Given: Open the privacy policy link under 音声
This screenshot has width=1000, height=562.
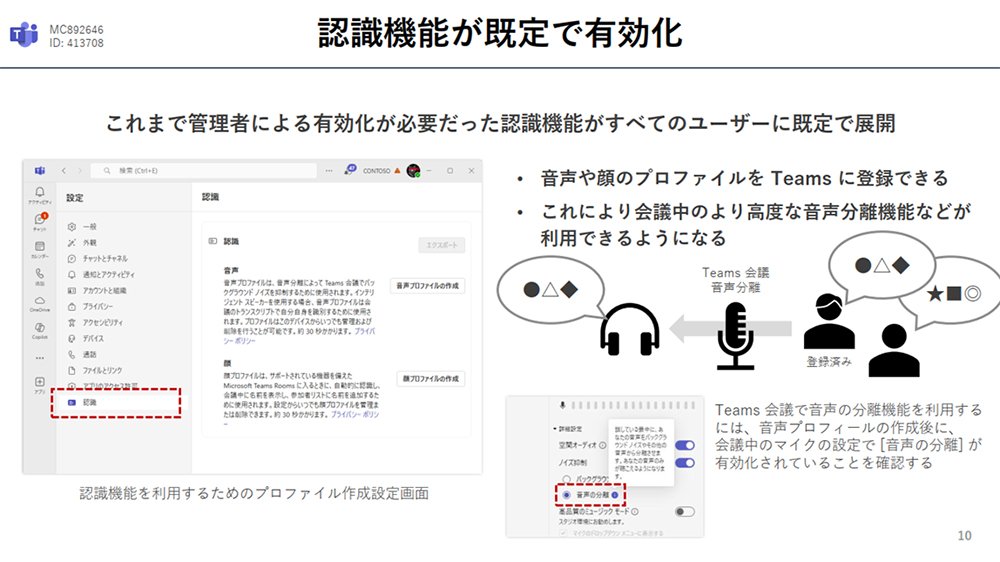Looking at the screenshot, I should [365, 332].
